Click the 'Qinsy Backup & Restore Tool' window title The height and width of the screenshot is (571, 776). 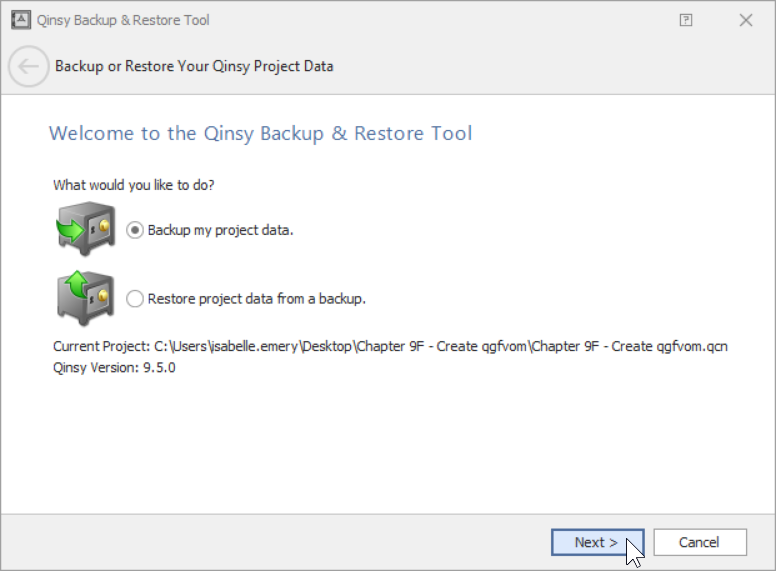click(123, 20)
